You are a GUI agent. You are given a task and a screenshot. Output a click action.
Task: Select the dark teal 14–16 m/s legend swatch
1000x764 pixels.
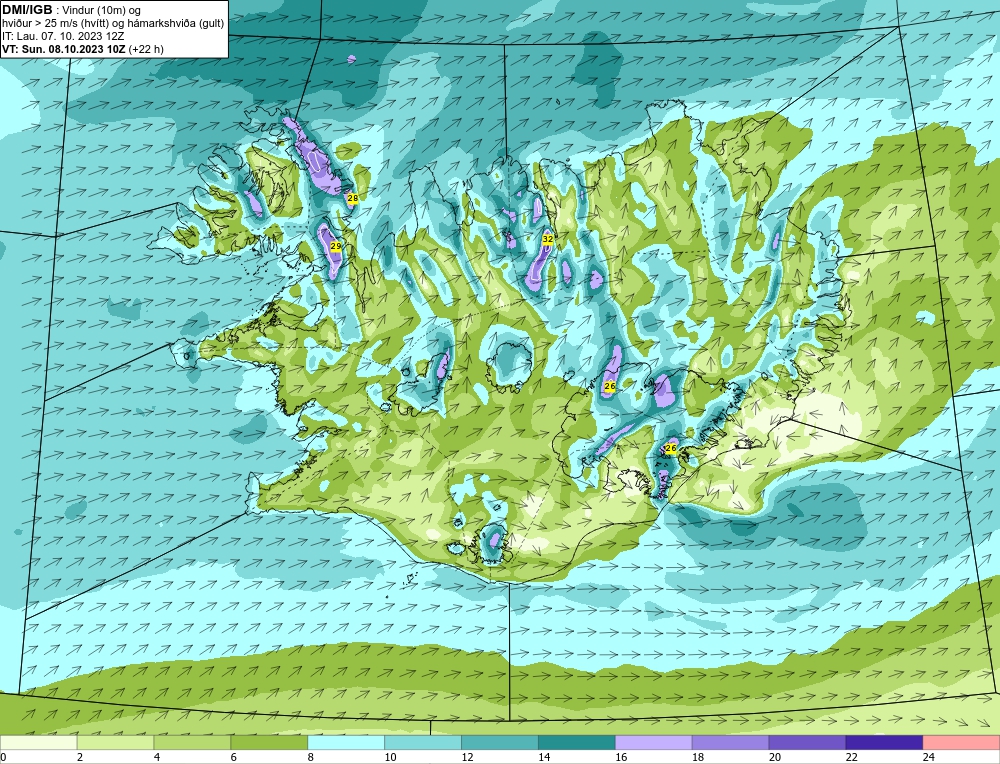577,742
